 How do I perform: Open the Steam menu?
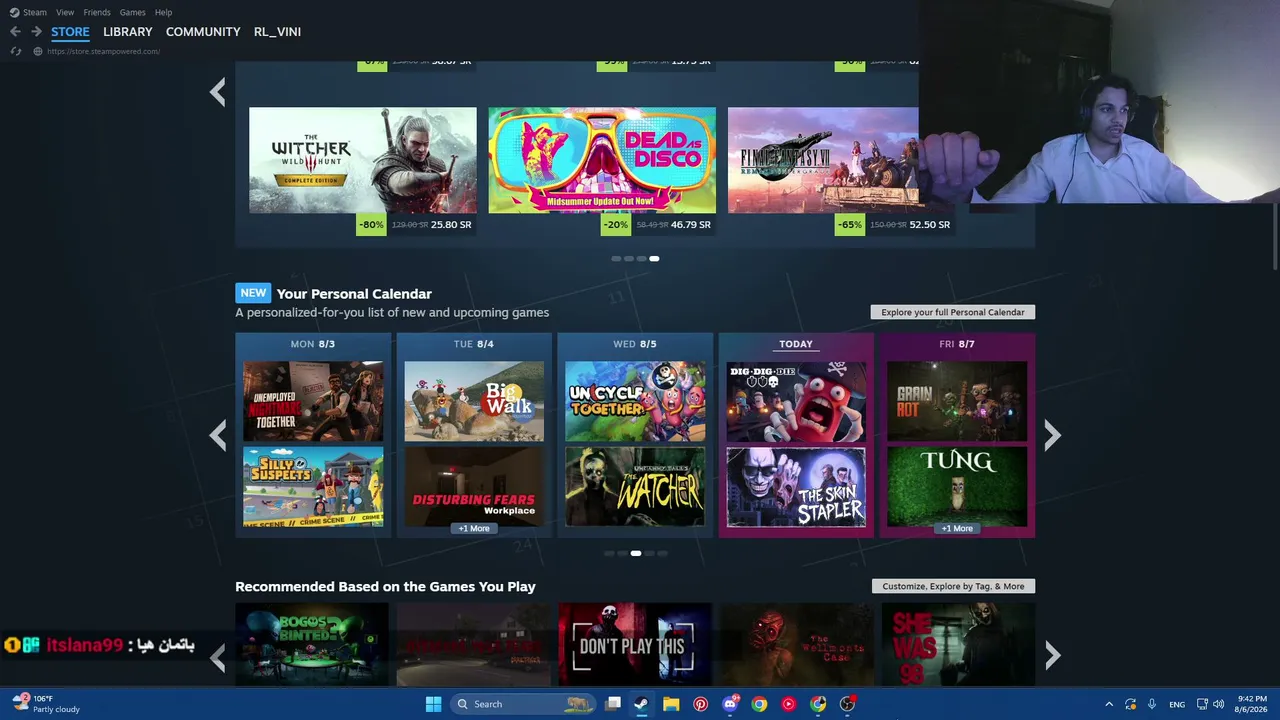pos(35,12)
